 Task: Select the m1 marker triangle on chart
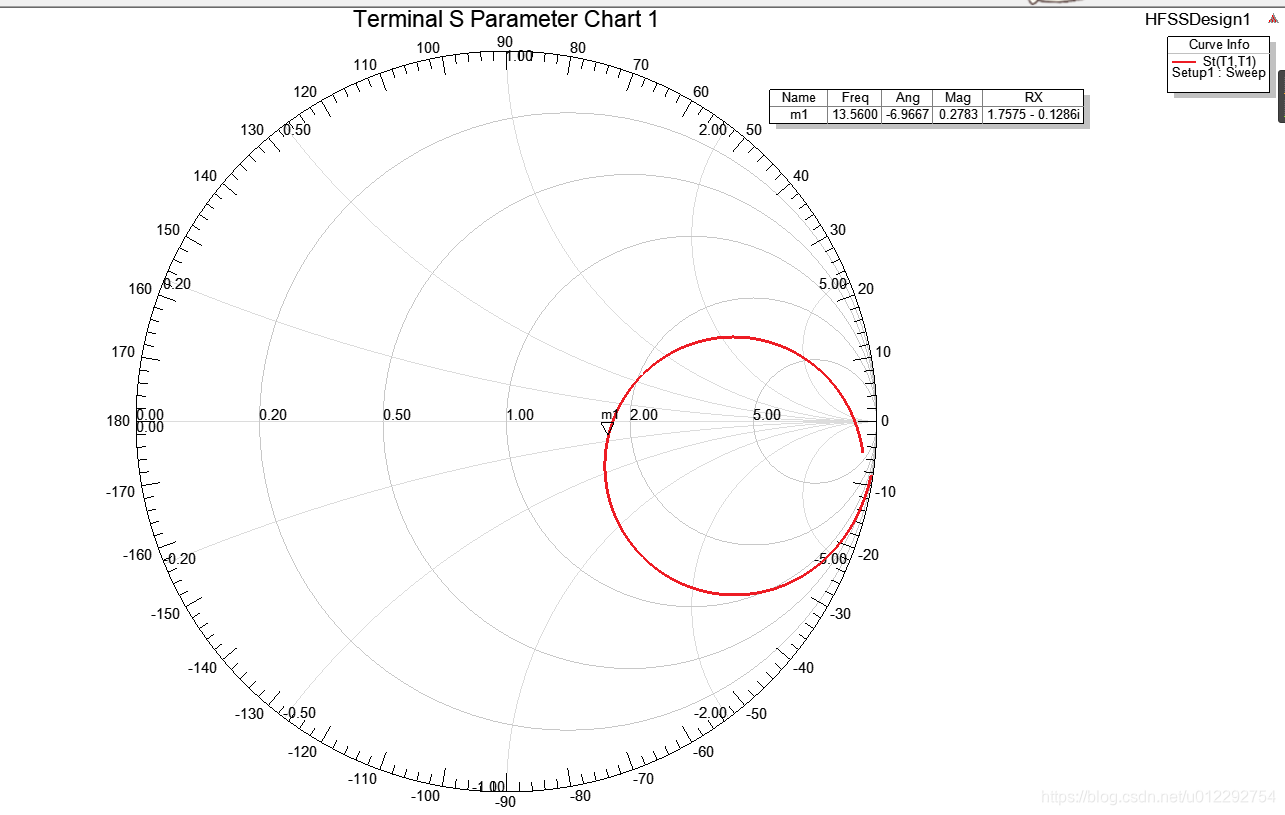[606, 429]
